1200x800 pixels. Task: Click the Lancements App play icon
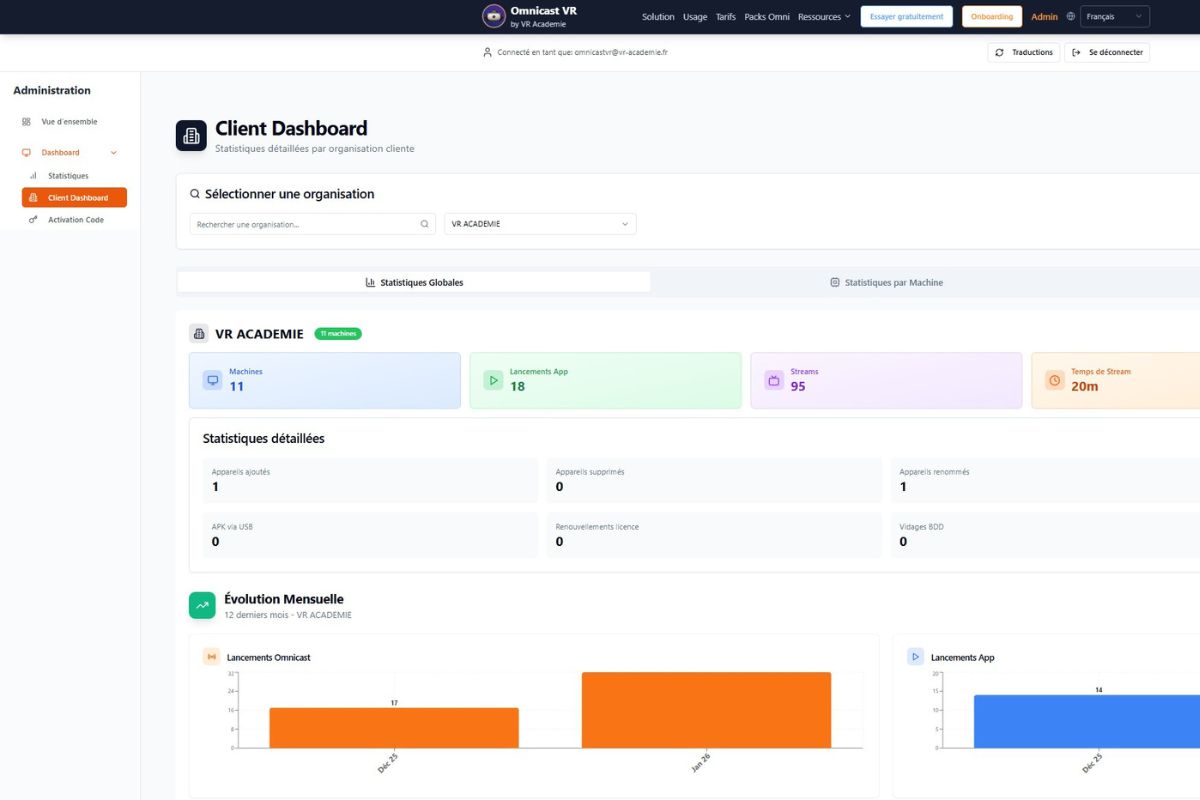pyautogui.click(x=493, y=380)
